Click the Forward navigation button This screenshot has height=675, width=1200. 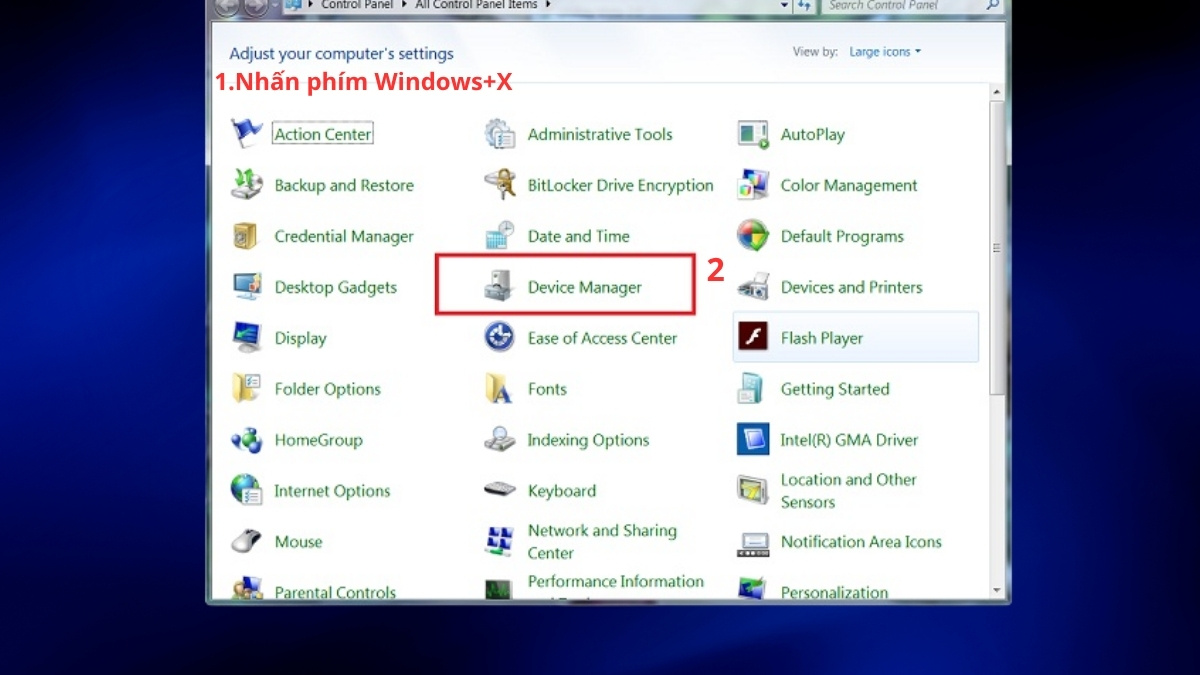pos(258,5)
